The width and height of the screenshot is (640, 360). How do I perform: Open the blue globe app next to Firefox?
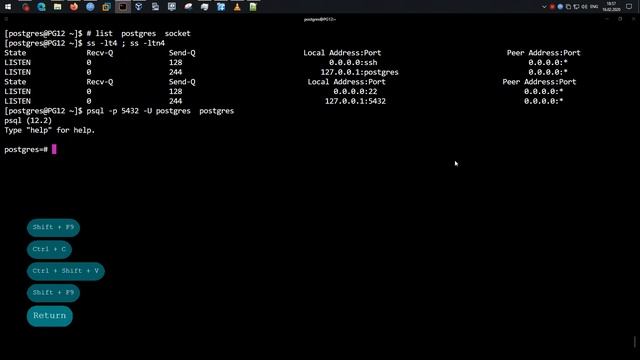(90, 7)
